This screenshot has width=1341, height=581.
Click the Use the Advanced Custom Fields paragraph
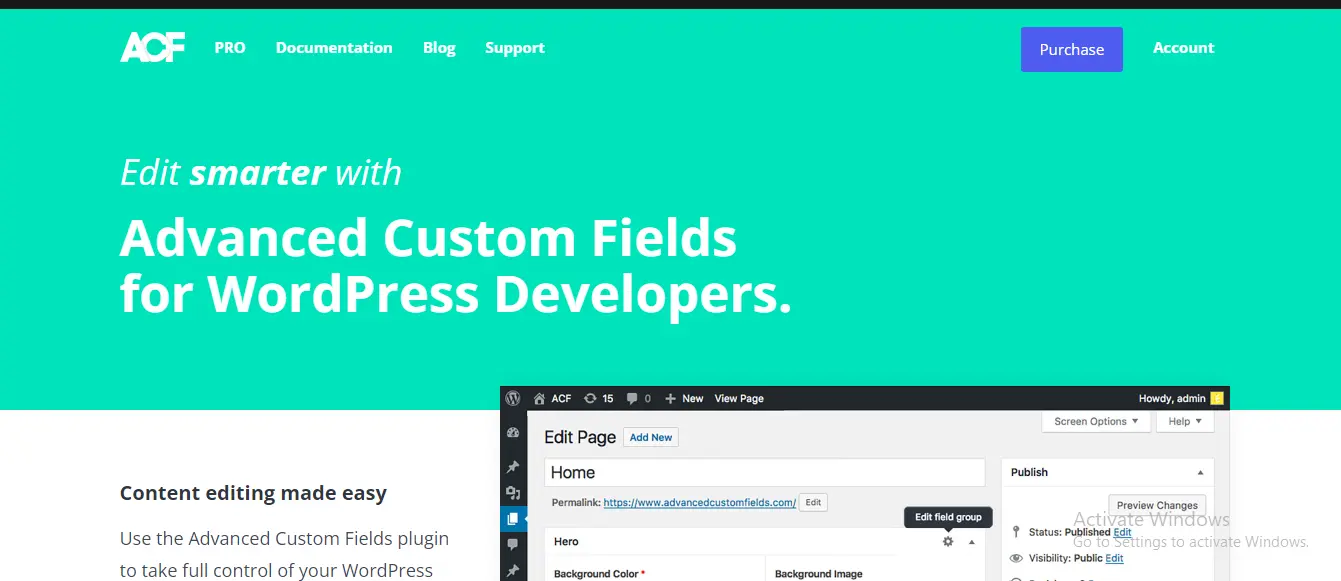pos(284,554)
